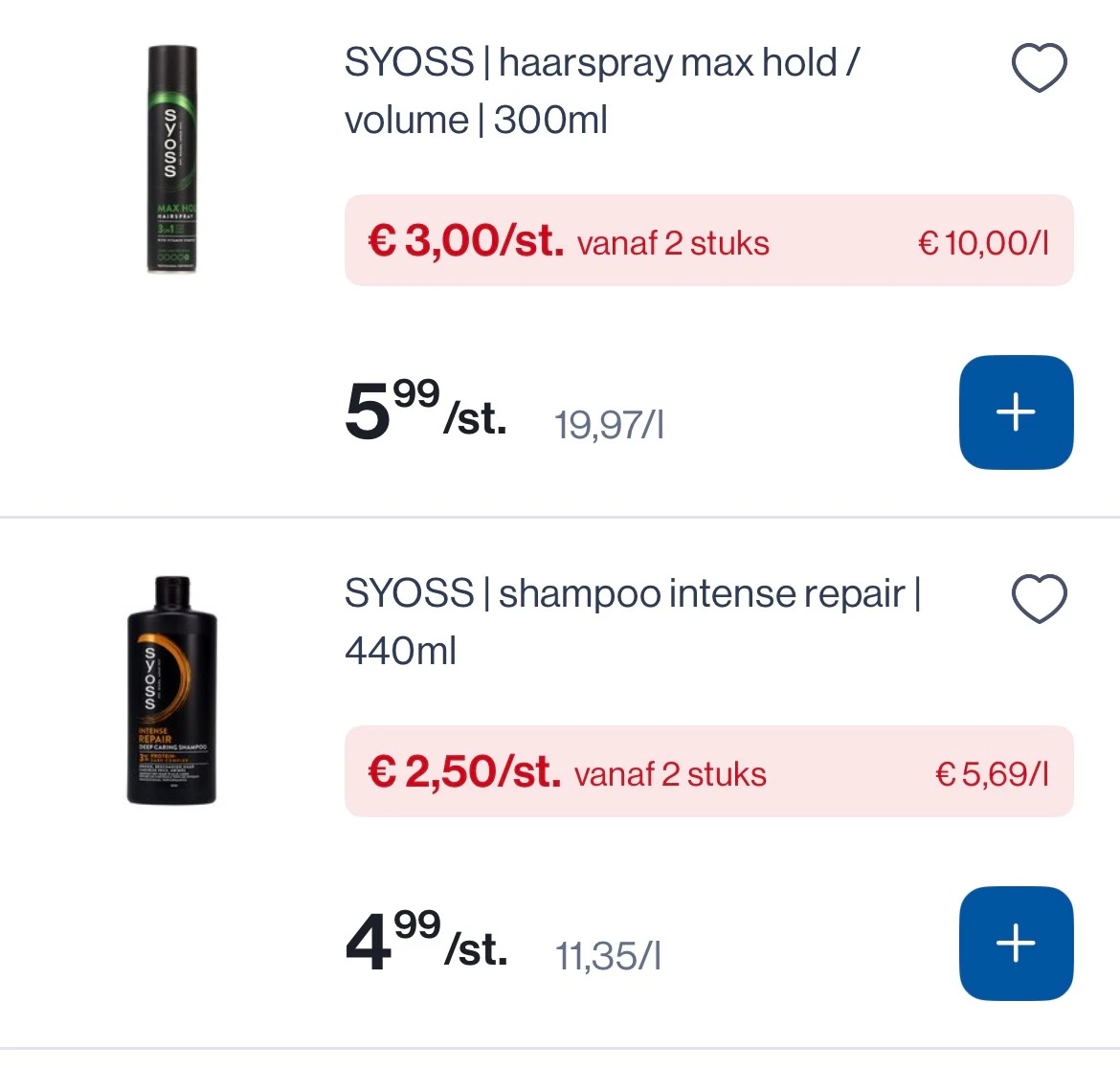Click the plus icon to add haarspray
Viewport: 1120px width, 1068px height.
pos(1016,412)
